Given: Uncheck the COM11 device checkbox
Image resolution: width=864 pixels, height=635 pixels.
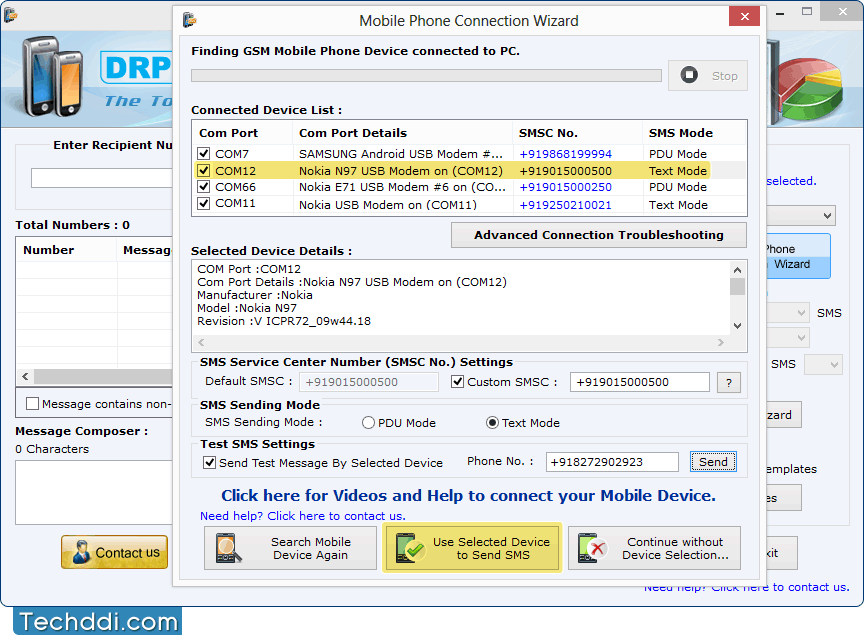Looking at the screenshot, I should click(x=204, y=203).
